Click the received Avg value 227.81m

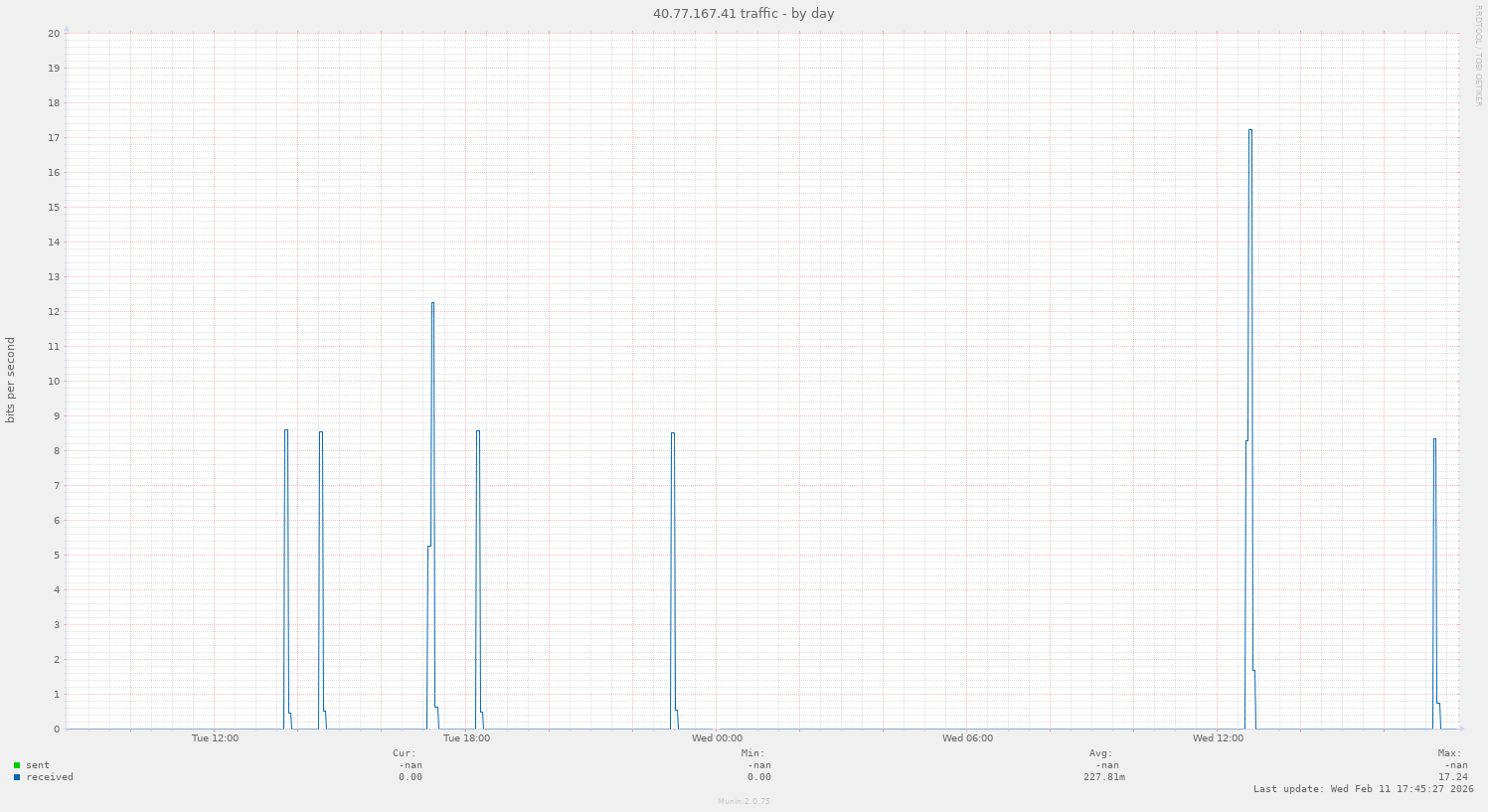click(1103, 777)
